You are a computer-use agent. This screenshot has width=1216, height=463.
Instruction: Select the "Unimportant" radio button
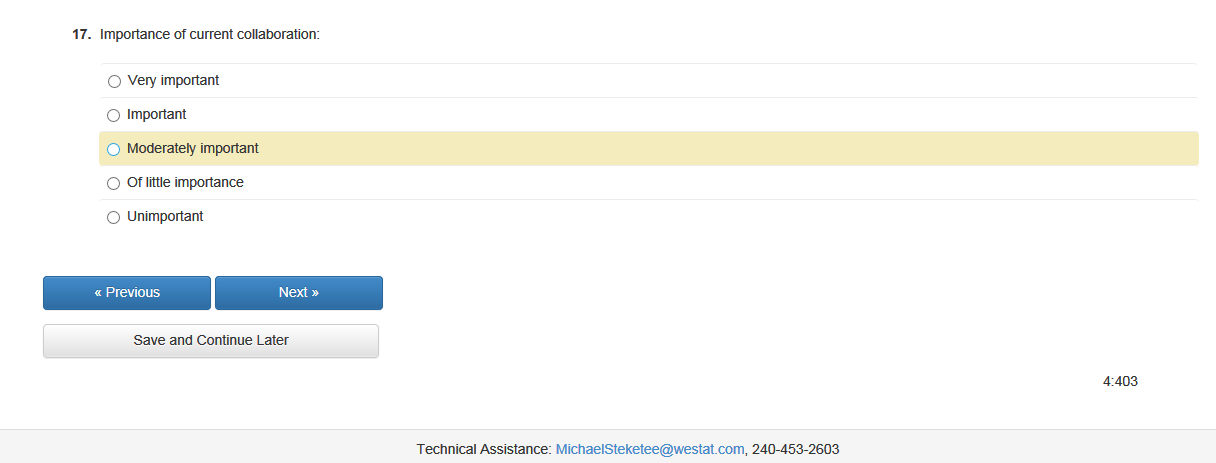click(113, 217)
